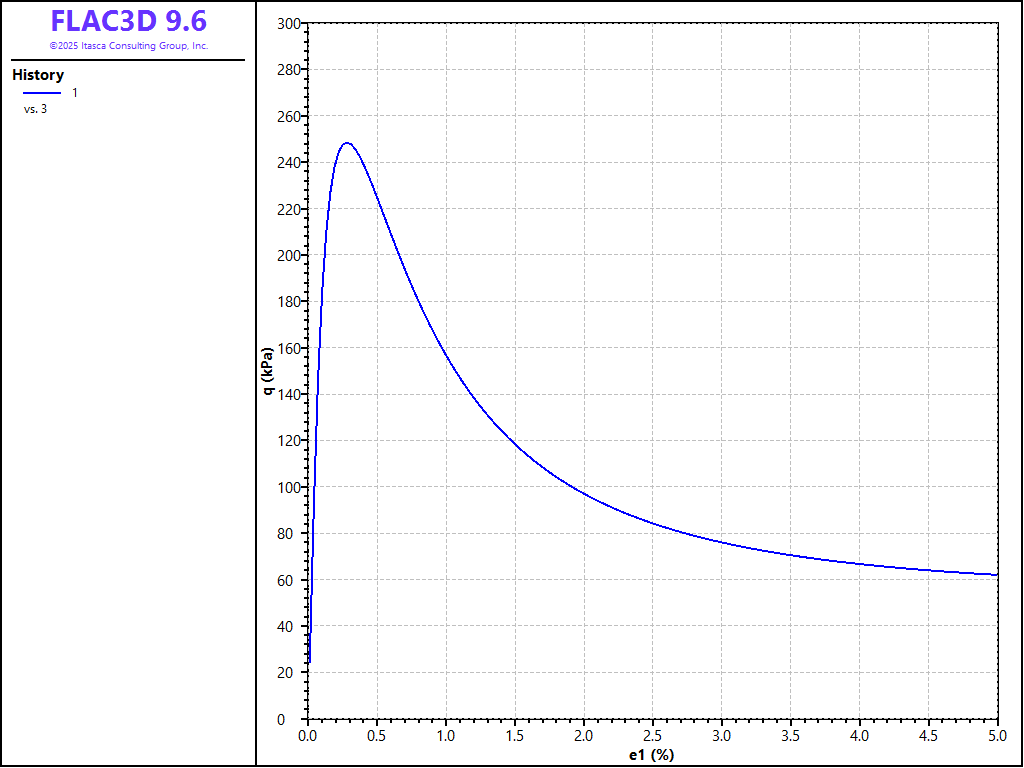Screen dimensions: 1024x768
Task: Click the 0.0 tick label on x-axis
Action: coord(308,736)
